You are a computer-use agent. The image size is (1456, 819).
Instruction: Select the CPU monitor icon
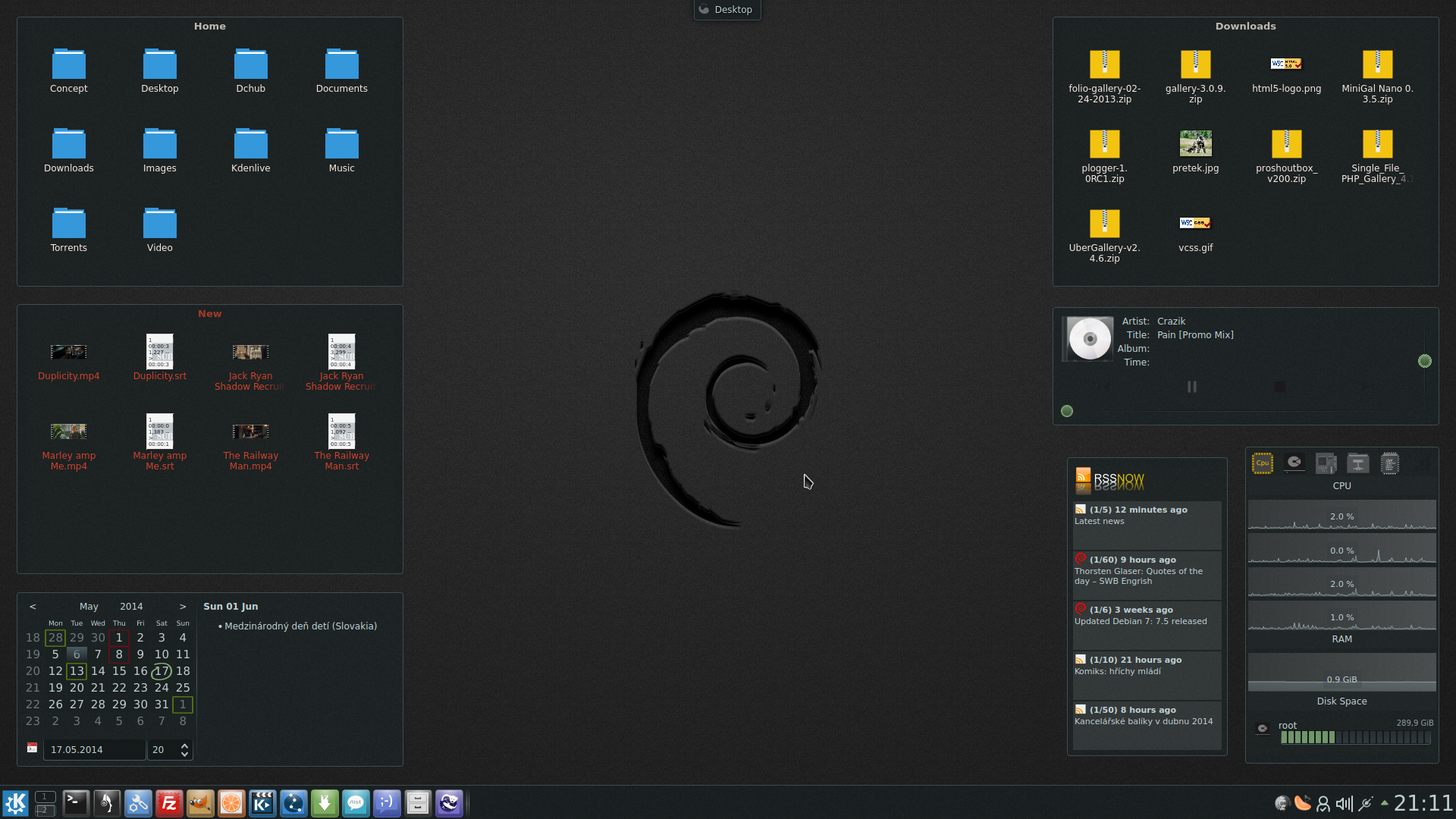[x=1262, y=463]
